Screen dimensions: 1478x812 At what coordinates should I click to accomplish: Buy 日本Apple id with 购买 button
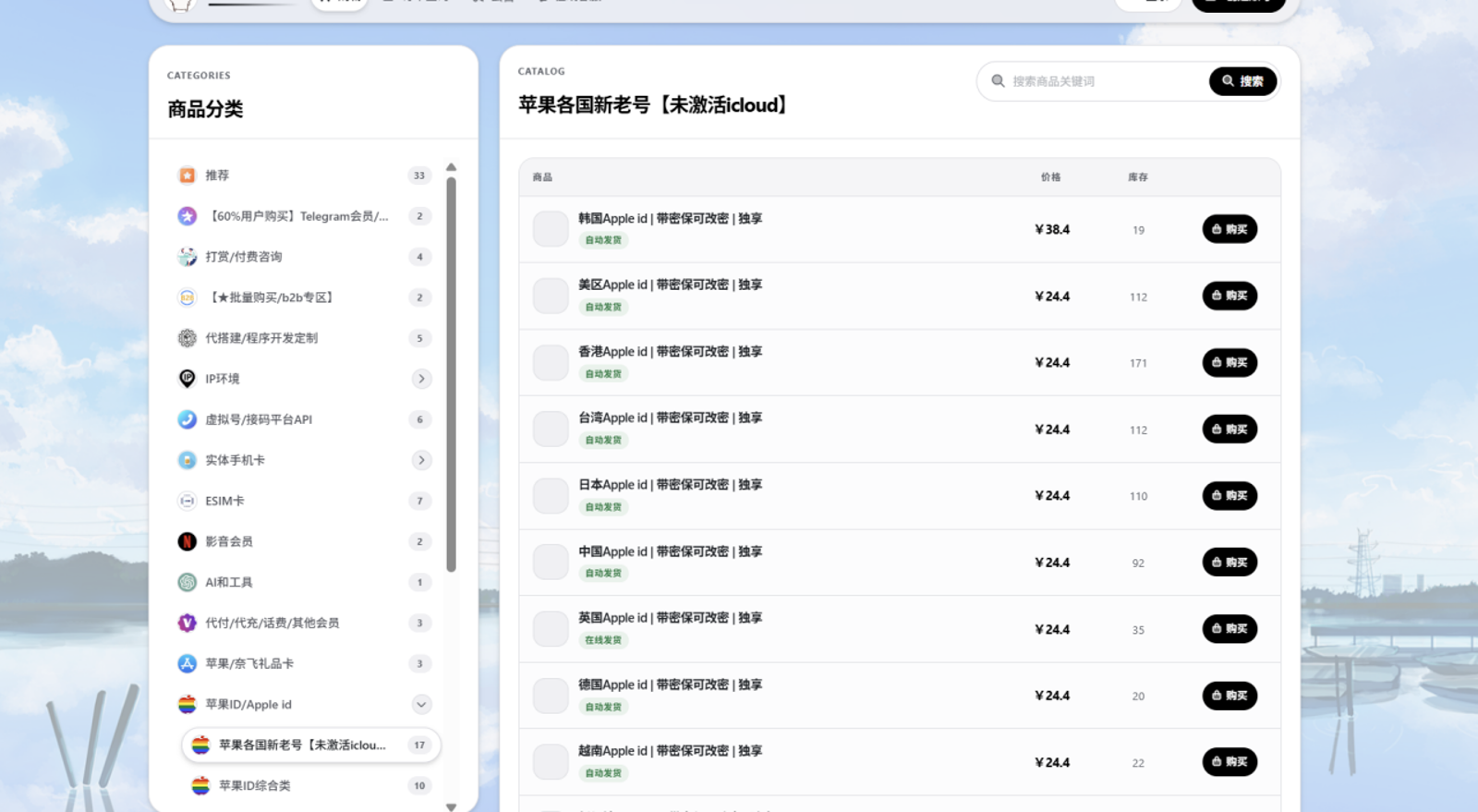point(1230,495)
